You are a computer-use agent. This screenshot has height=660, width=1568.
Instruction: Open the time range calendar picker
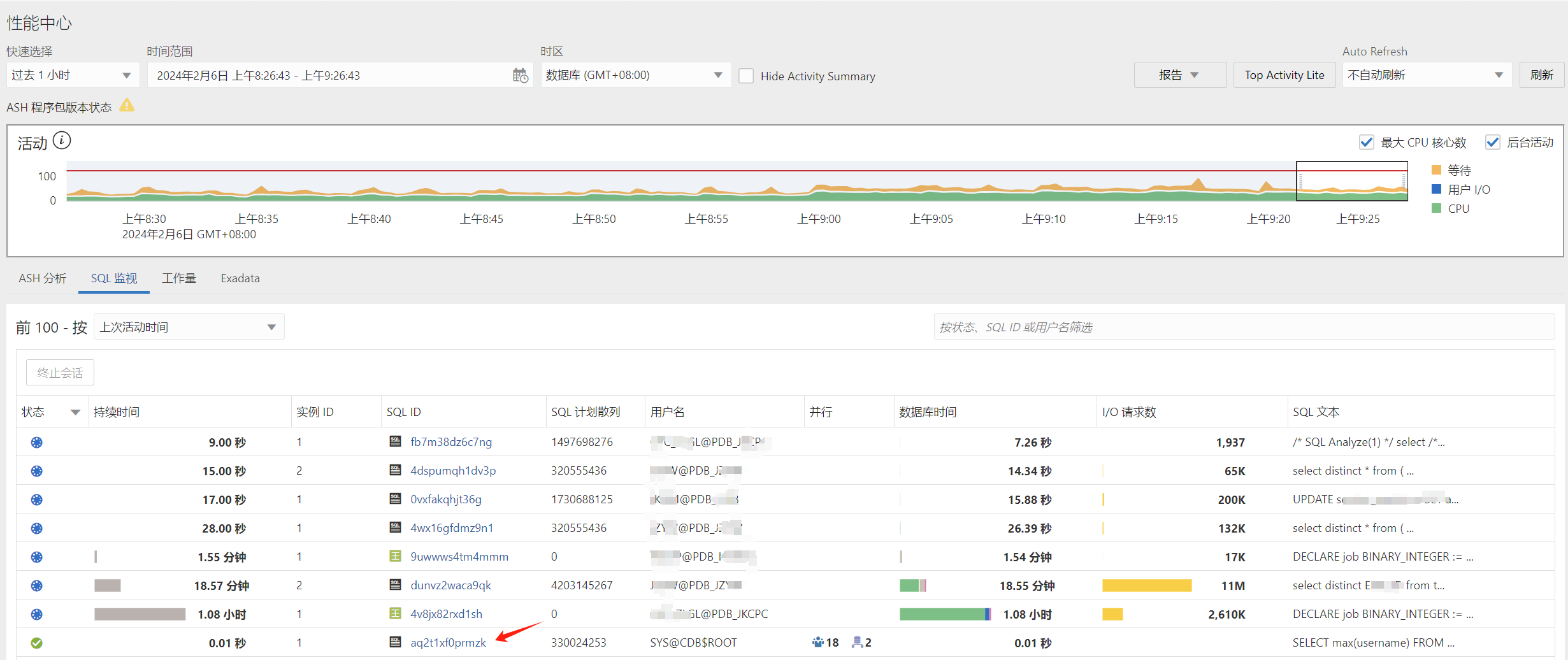[x=521, y=76]
